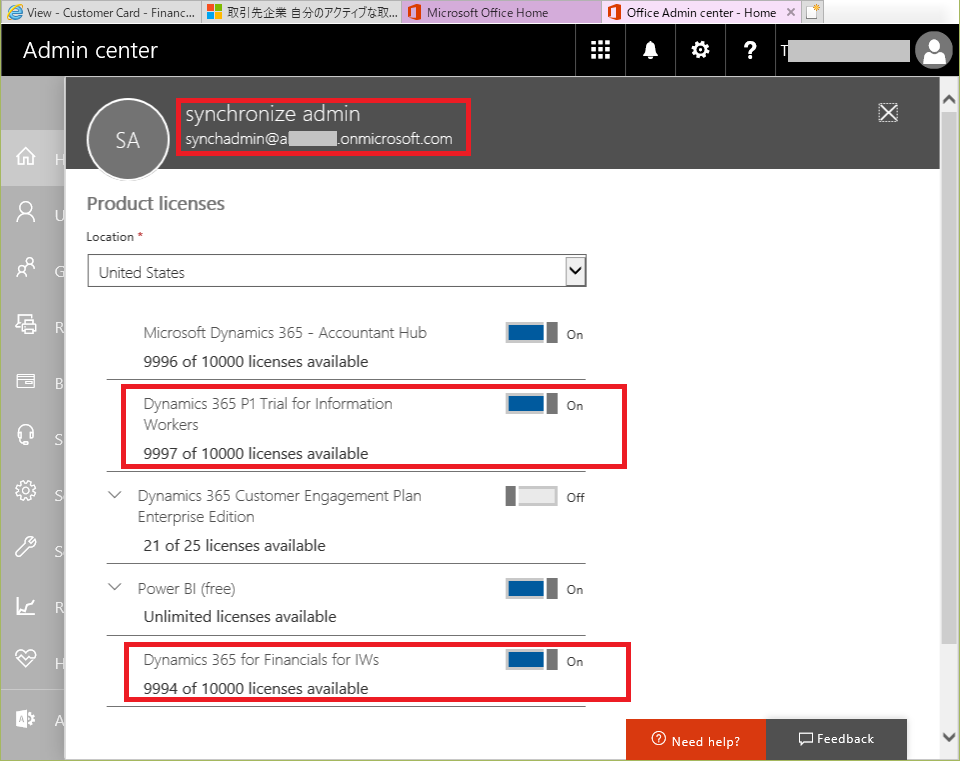Open Setup wrench icon in sidebar

(26, 546)
